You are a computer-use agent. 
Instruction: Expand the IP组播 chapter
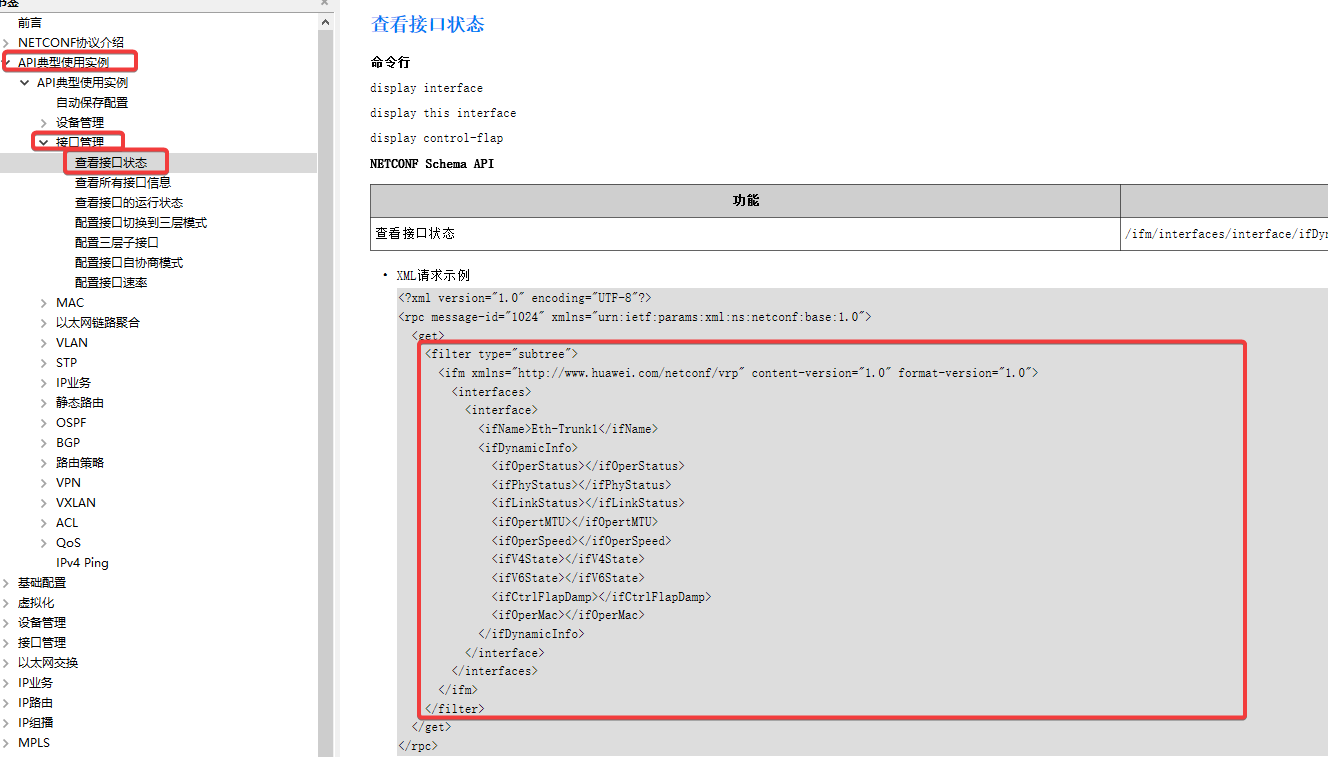tap(6, 723)
